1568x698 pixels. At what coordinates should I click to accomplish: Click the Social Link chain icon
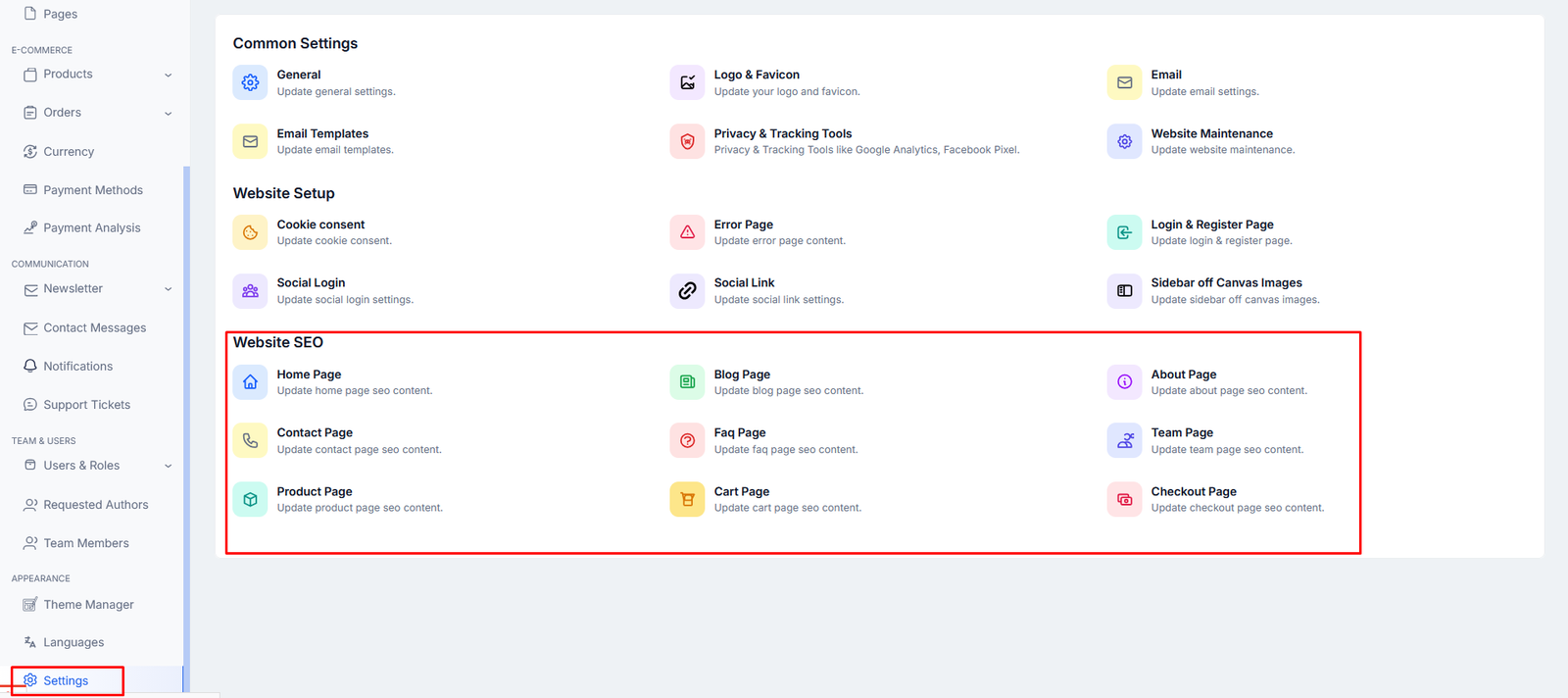click(687, 290)
